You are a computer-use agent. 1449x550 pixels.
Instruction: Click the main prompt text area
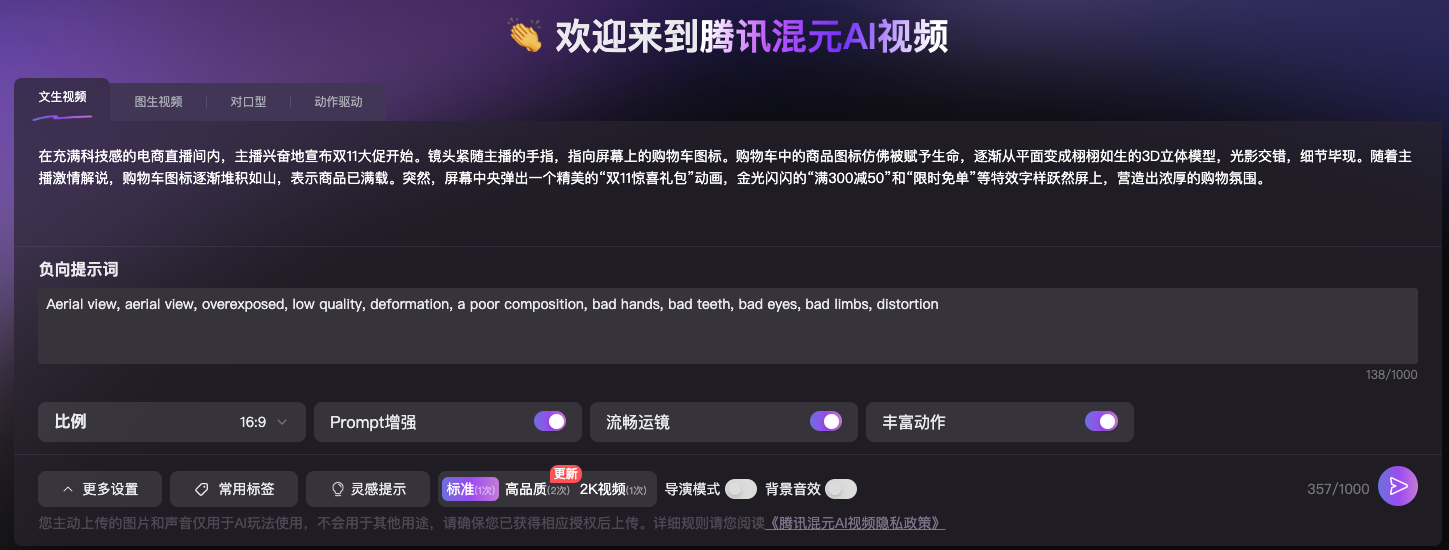coord(728,184)
